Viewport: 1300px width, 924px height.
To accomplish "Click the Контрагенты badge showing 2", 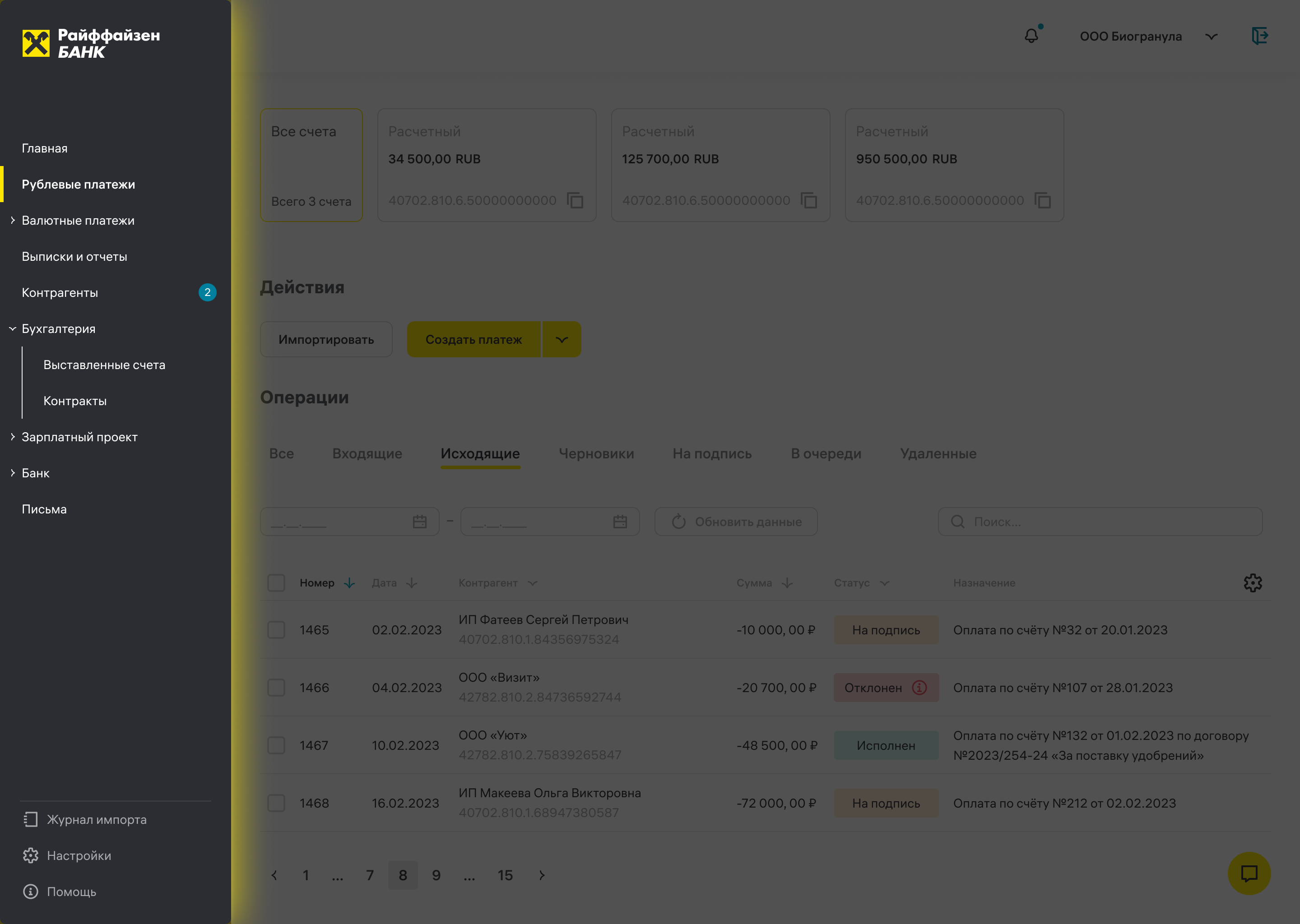I will (207, 292).
